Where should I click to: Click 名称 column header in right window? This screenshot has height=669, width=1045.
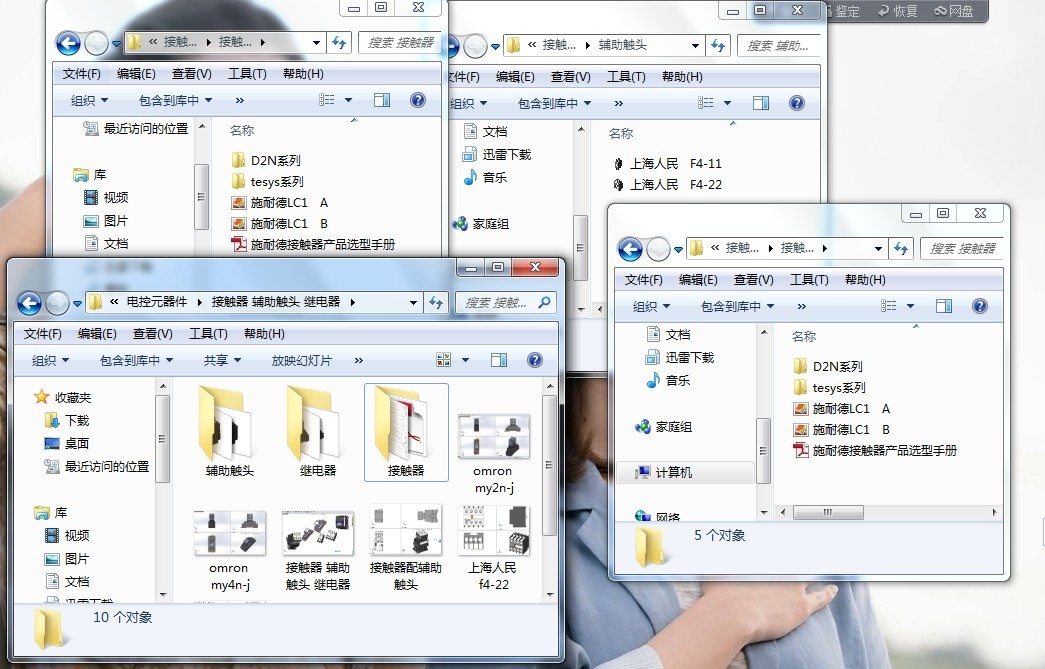coord(804,336)
